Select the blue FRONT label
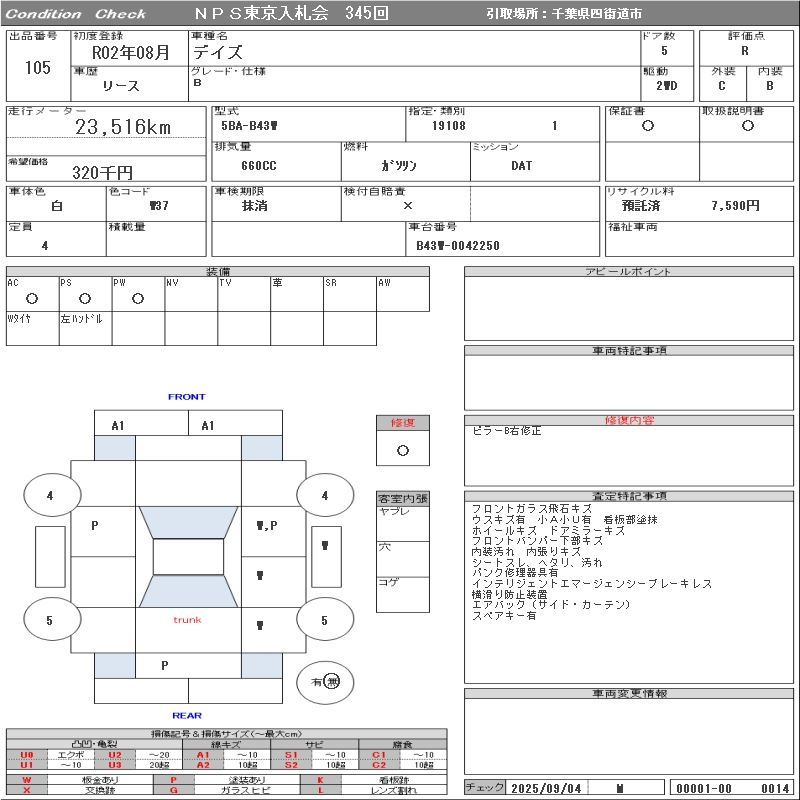 click(x=186, y=396)
